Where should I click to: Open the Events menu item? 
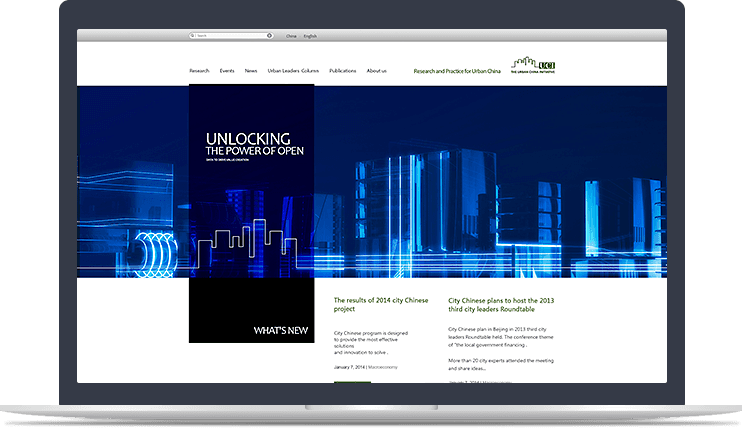point(227,71)
